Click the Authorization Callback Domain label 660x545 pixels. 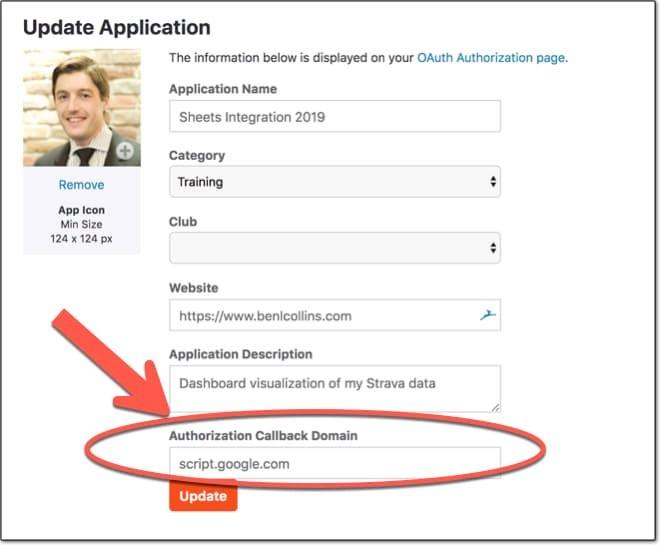pyautogui.click(x=263, y=435)
